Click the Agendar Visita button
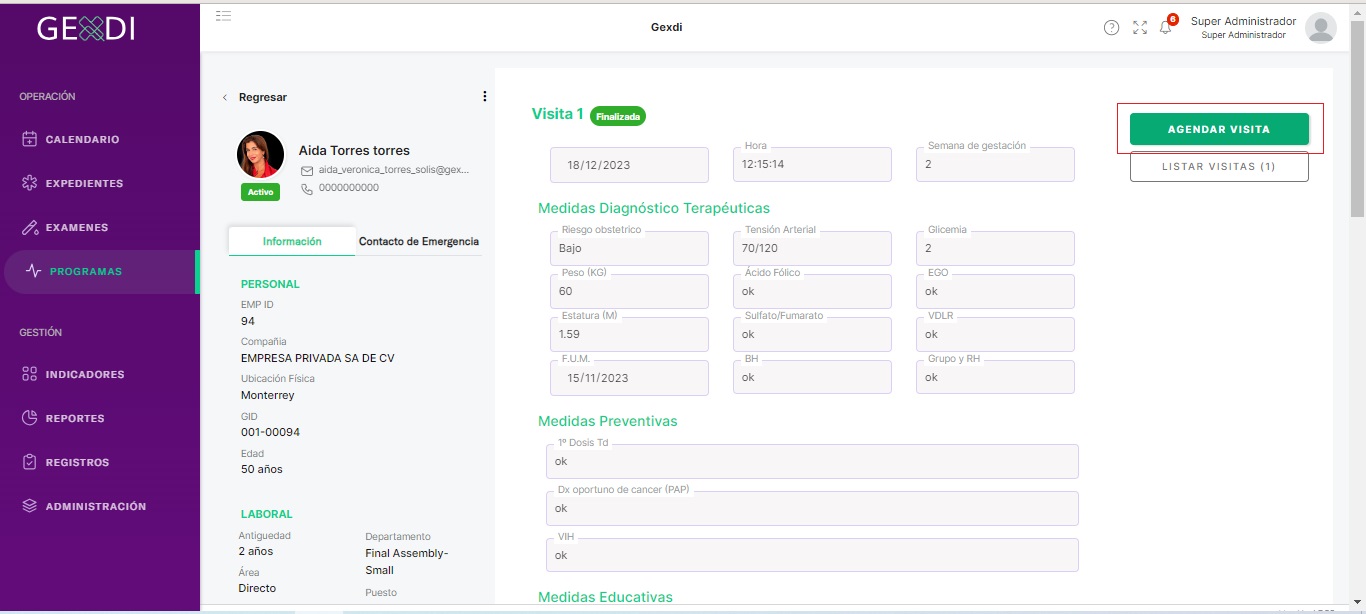Image resolution: width=1366 pixels, height=614 pixels. point(1219,129)
